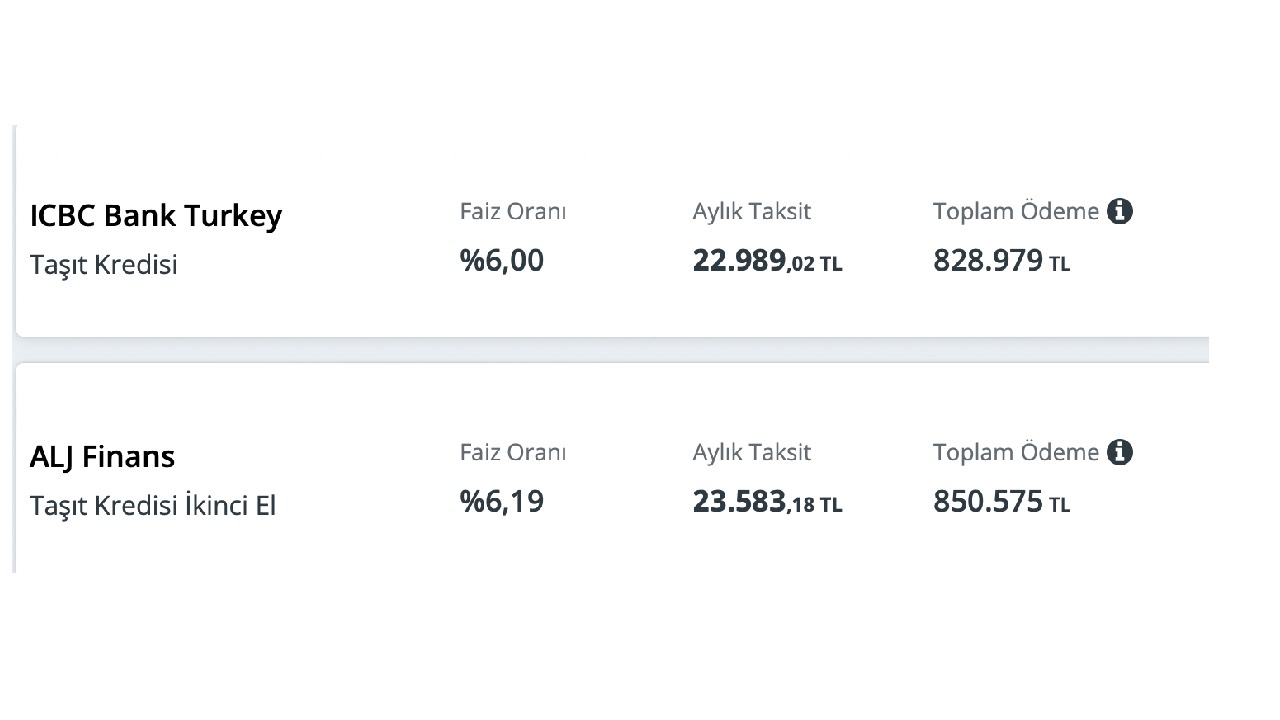
Task: Click the %6,19 interest rate value
Action: coord(501,501)
